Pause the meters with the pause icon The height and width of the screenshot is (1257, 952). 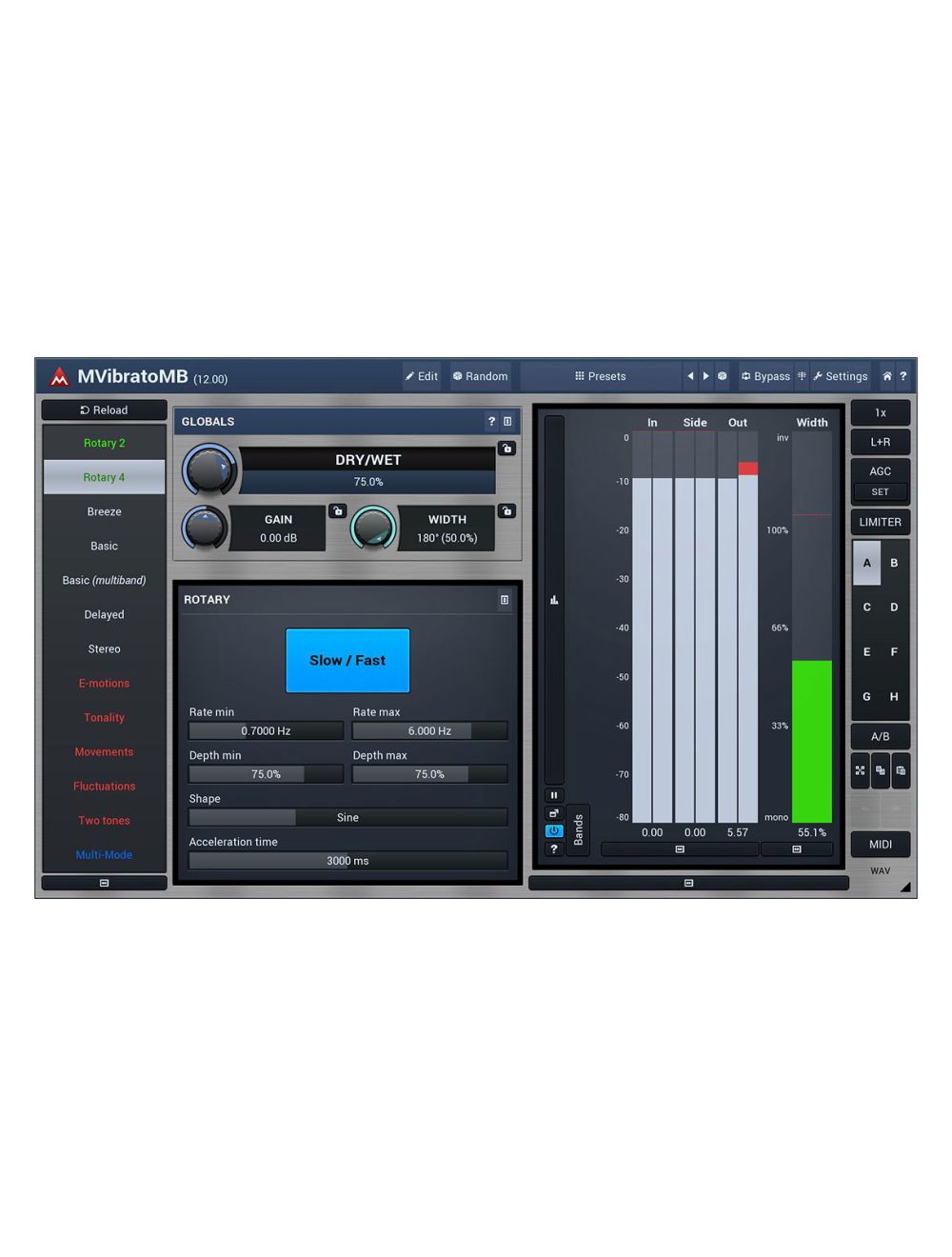[554, 794]
